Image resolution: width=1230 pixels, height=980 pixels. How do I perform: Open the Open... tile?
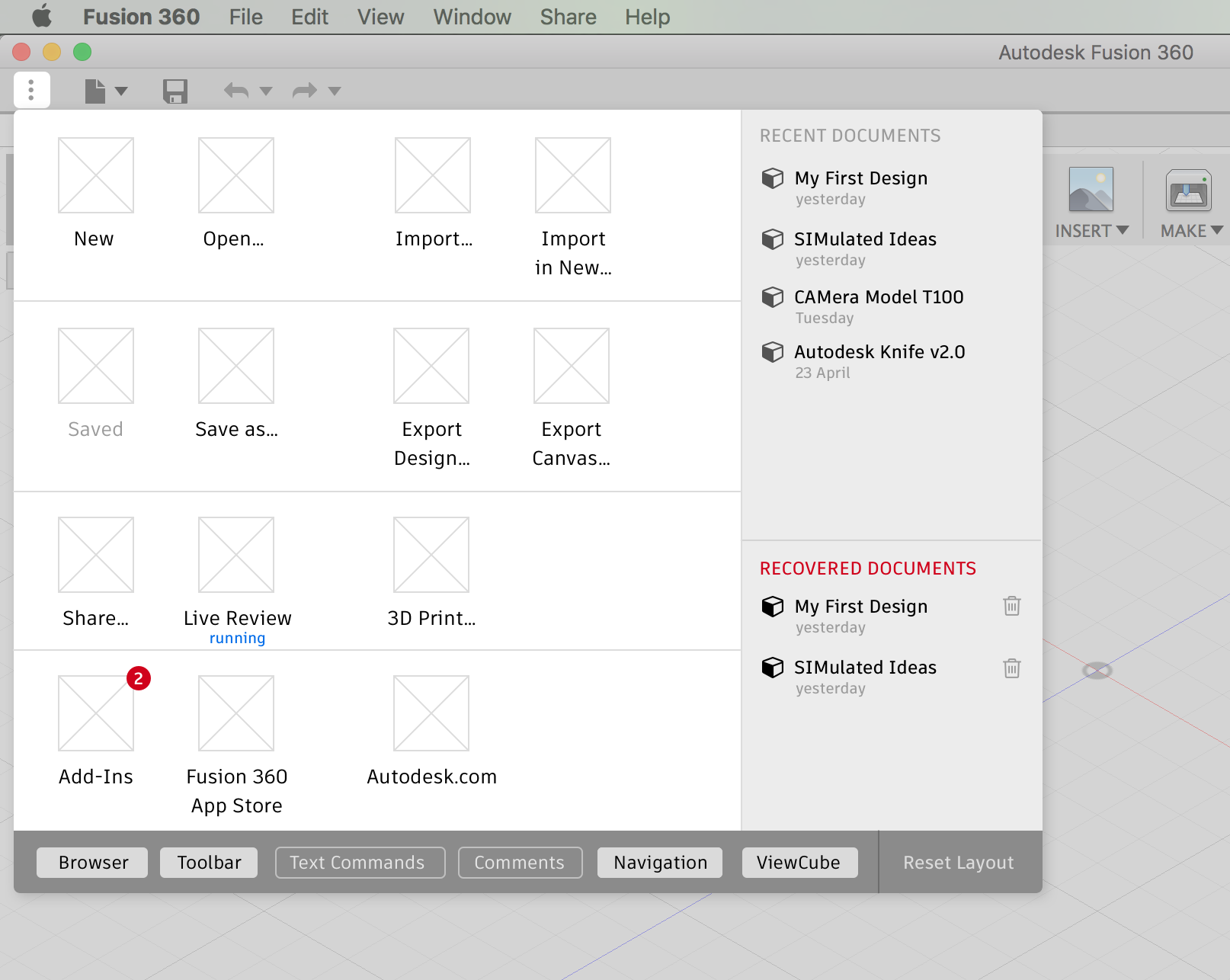point(235,194)
